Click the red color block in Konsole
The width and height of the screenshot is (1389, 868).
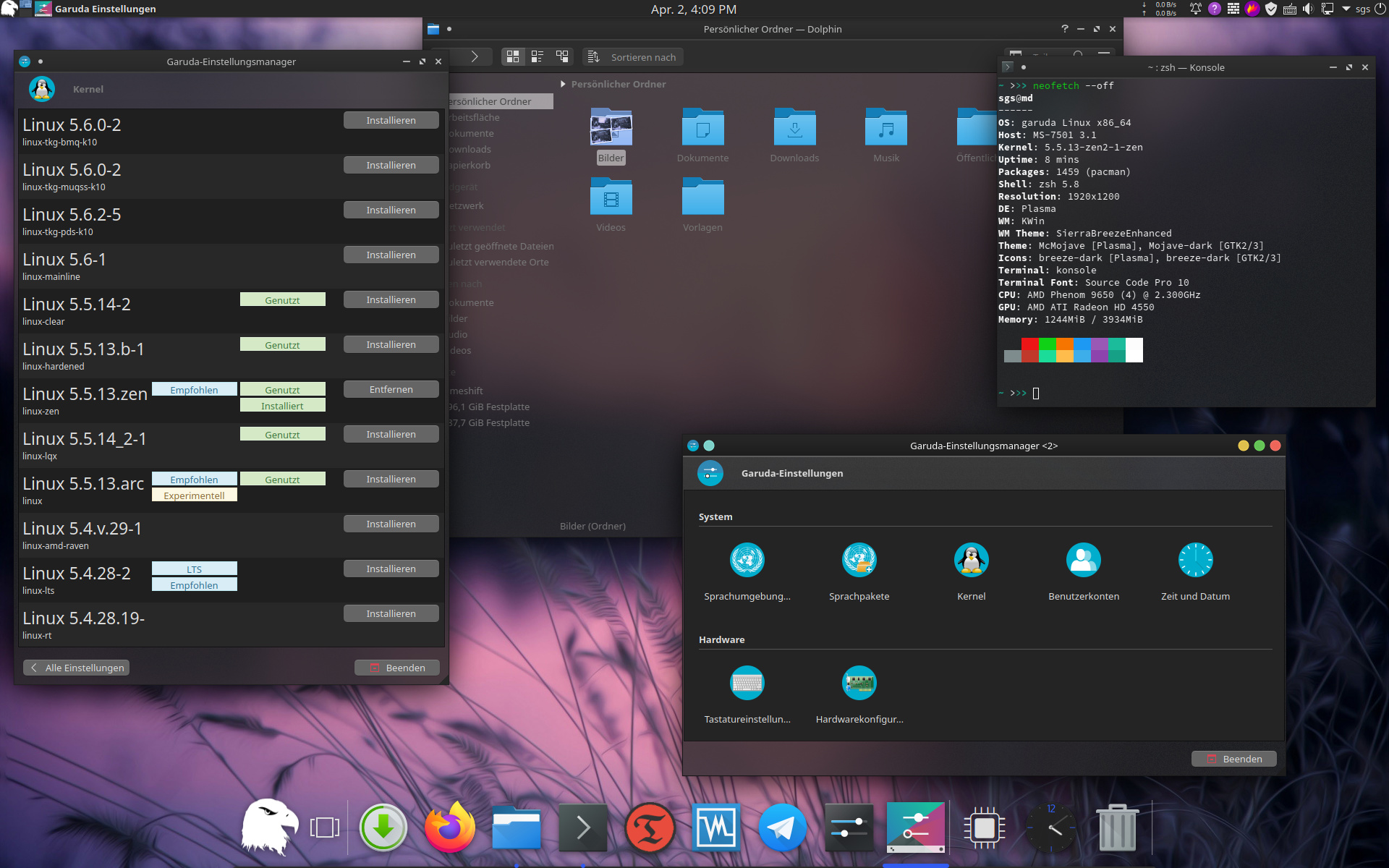[x=1029, y=344]
